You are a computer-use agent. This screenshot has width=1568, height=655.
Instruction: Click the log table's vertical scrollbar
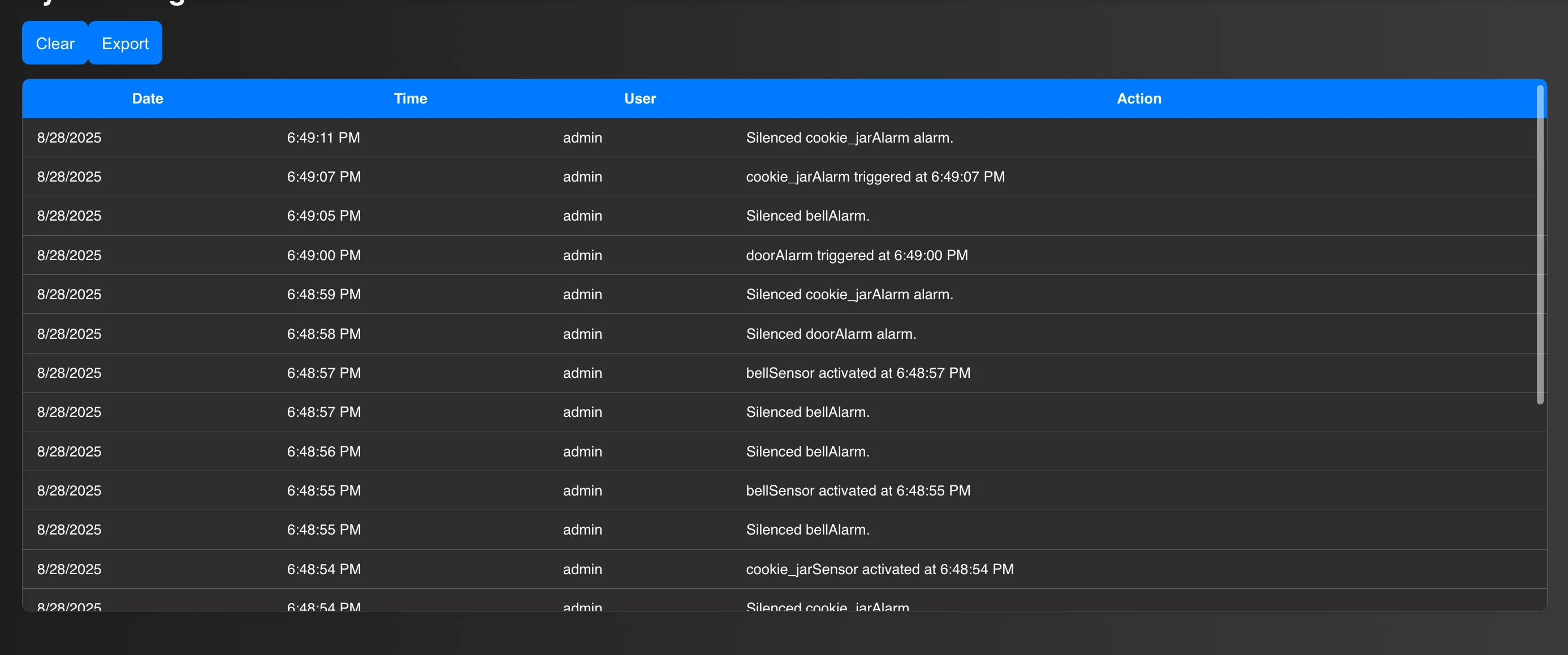coord(1540,243)
